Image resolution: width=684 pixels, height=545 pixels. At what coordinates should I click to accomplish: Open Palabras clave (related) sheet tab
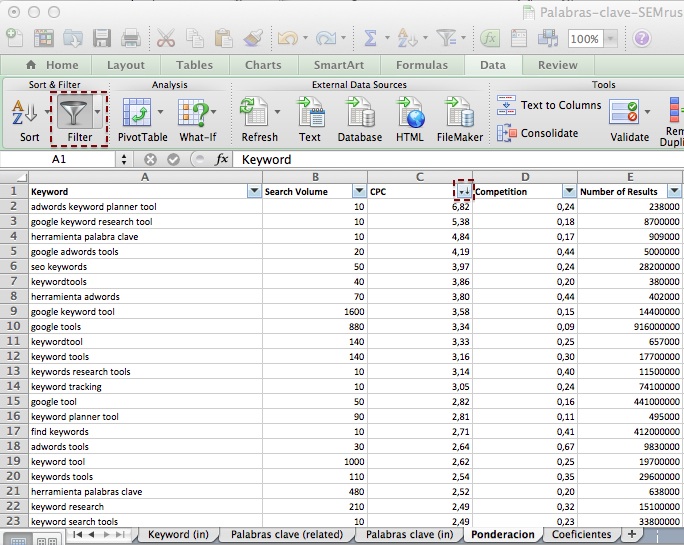(x=287, y=535)
